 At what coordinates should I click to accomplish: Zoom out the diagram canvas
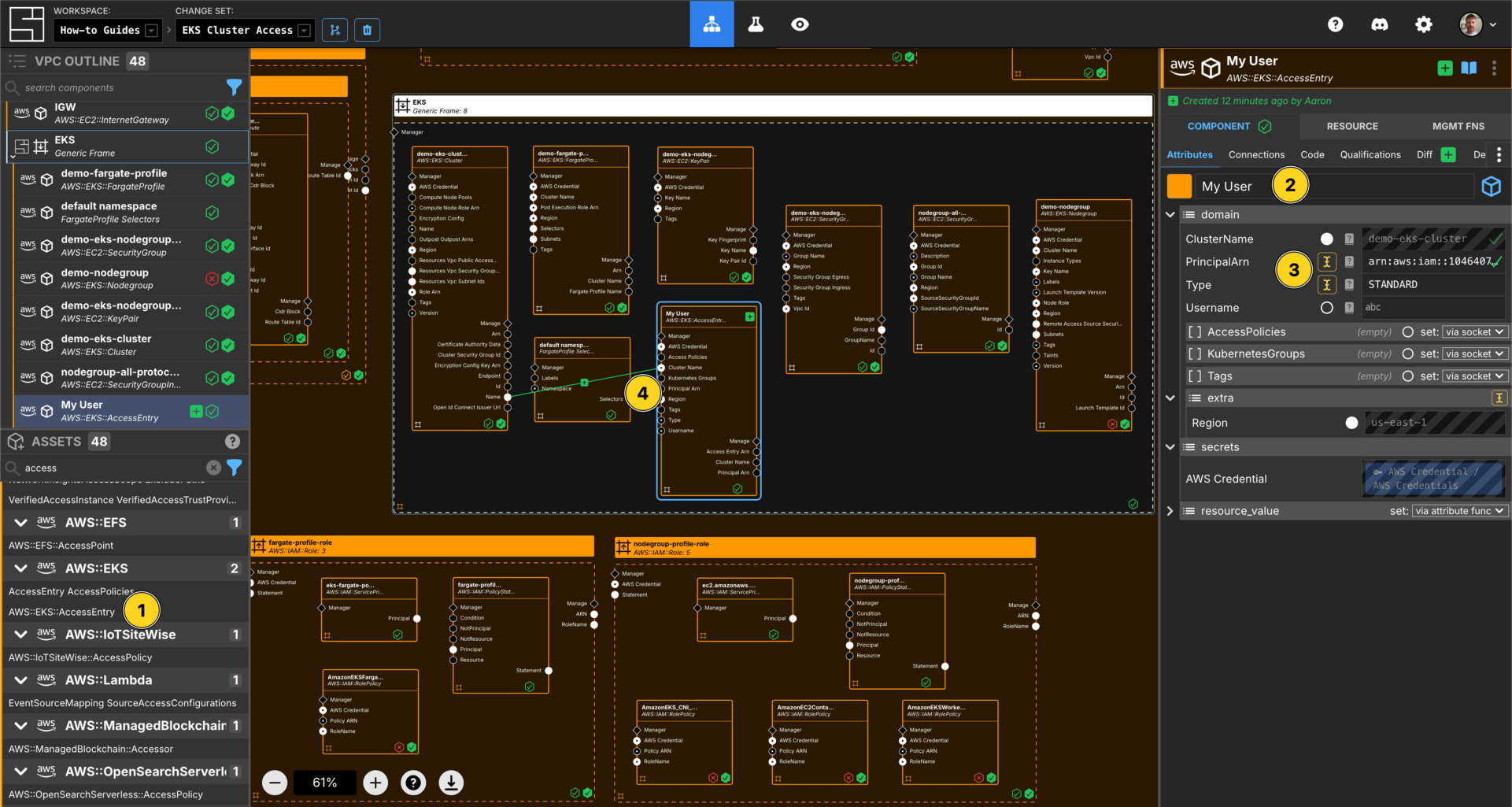(x=275, y=783)
